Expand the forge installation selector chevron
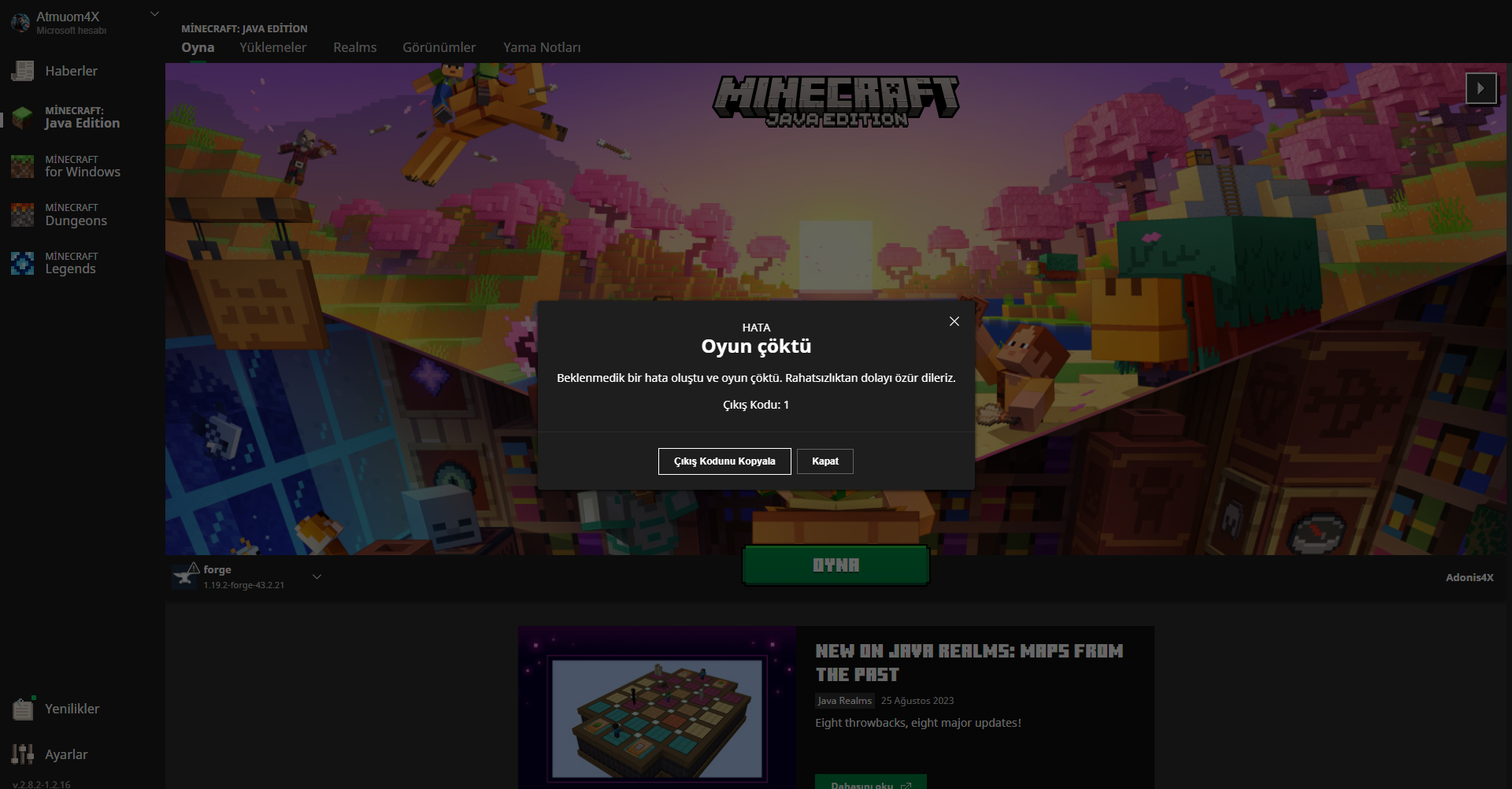 tap(317, 577)
